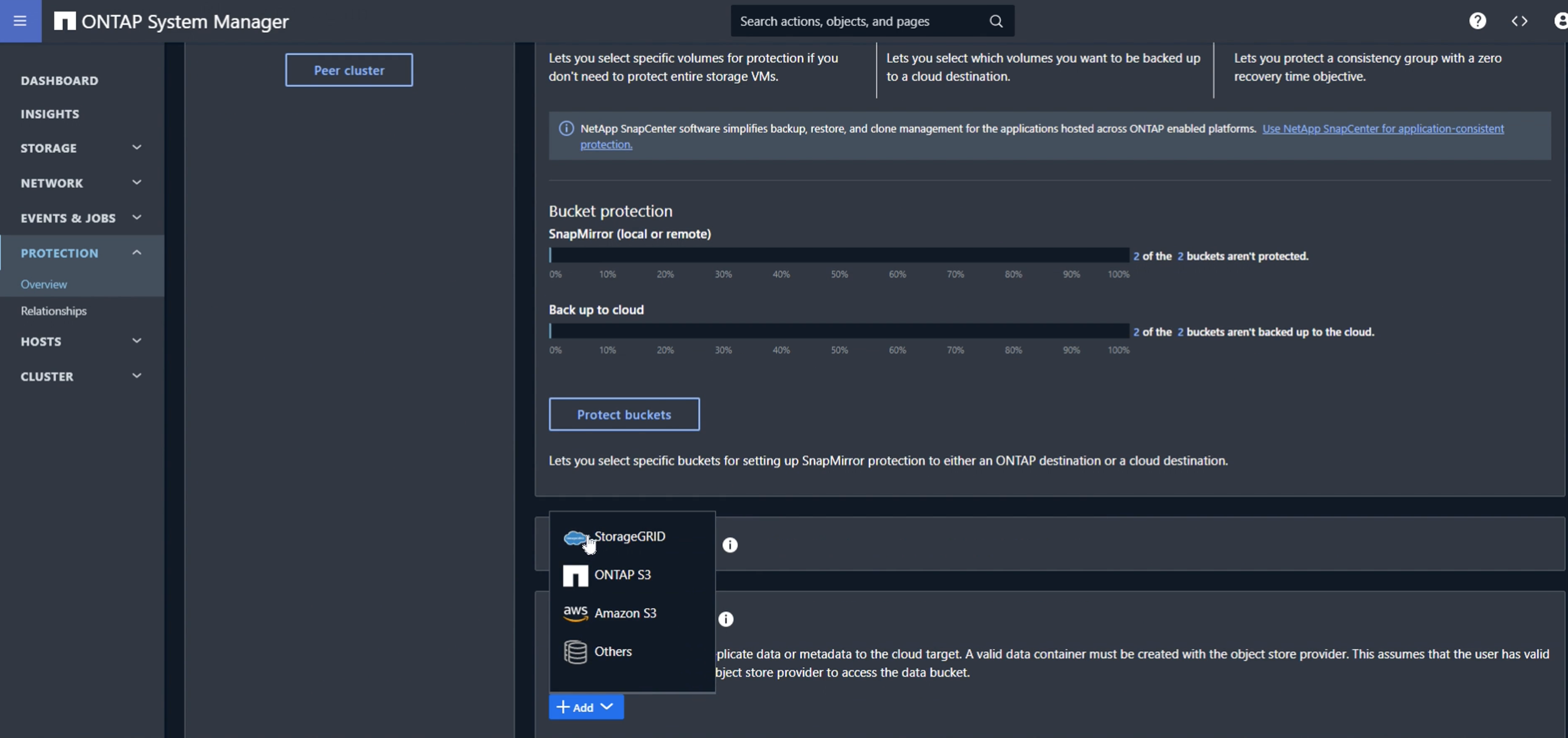Click the ONTAP S3 icon in dropdown
Viewport: 1568px width, 738px height.
click(575, 574)
